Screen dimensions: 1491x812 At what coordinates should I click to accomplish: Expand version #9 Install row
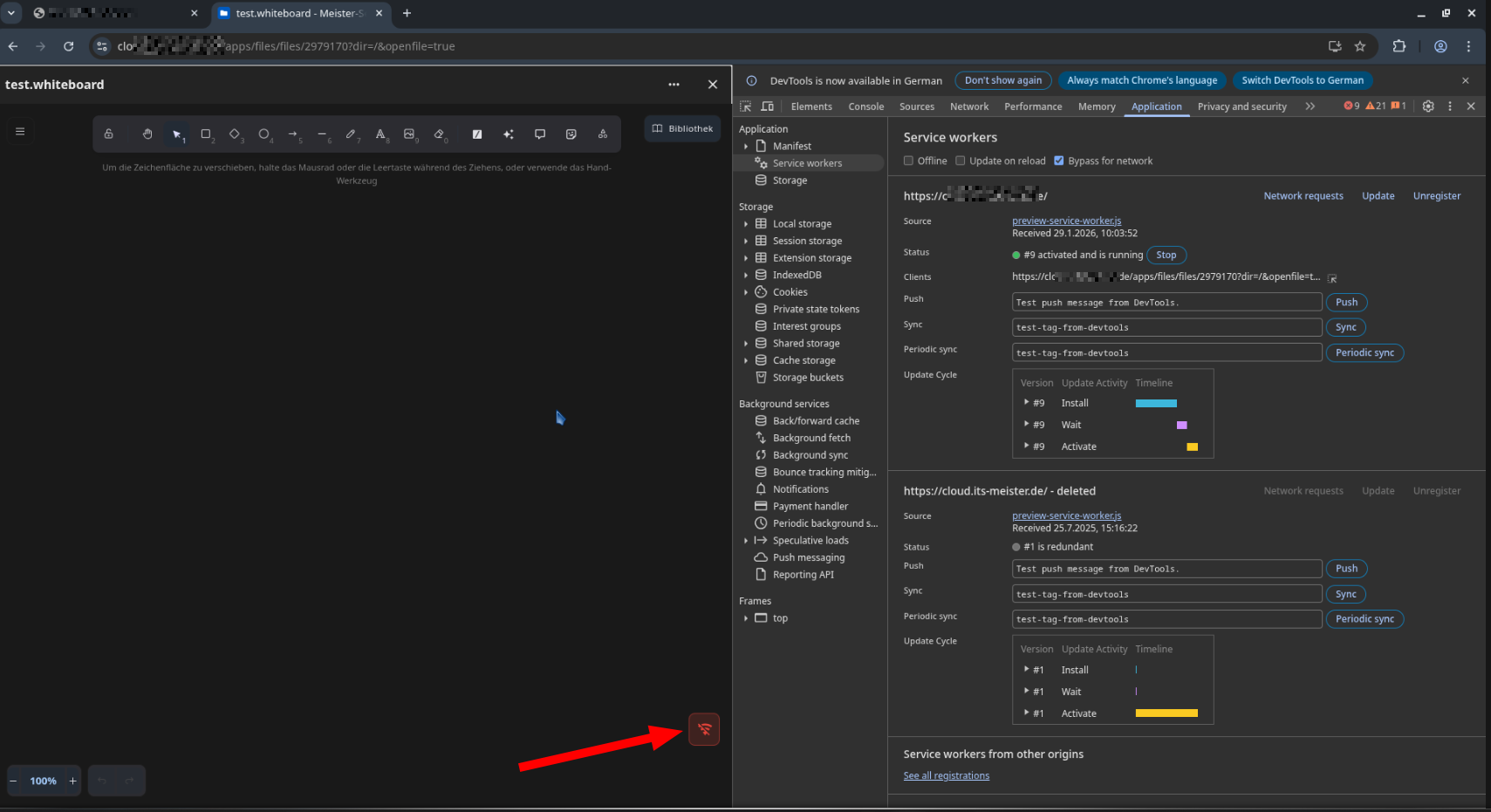tap(1026, 403)
